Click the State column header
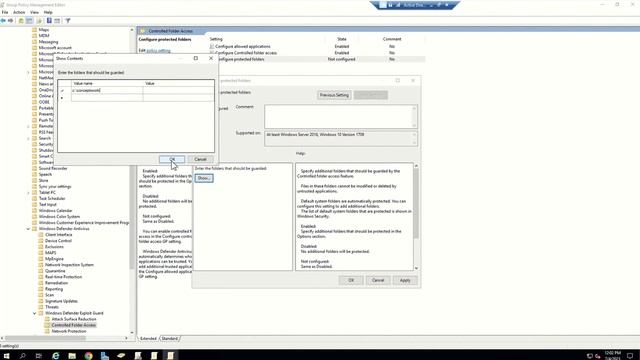 click(x=342, y=39)
